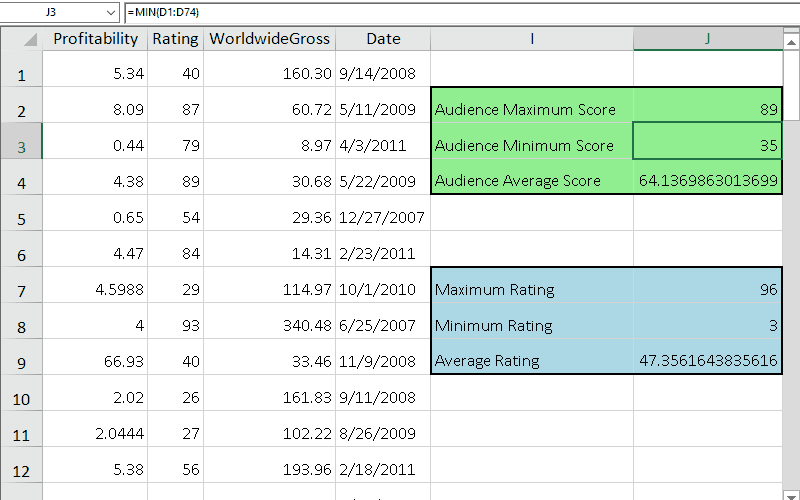Select the row 7 header

click(x=21, y=291)
